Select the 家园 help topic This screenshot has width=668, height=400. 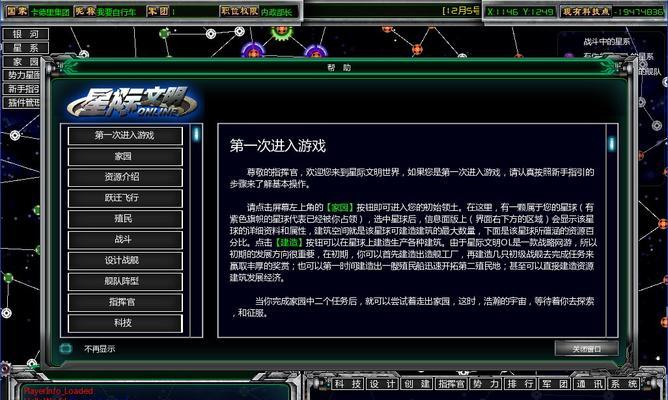[125, 157]
